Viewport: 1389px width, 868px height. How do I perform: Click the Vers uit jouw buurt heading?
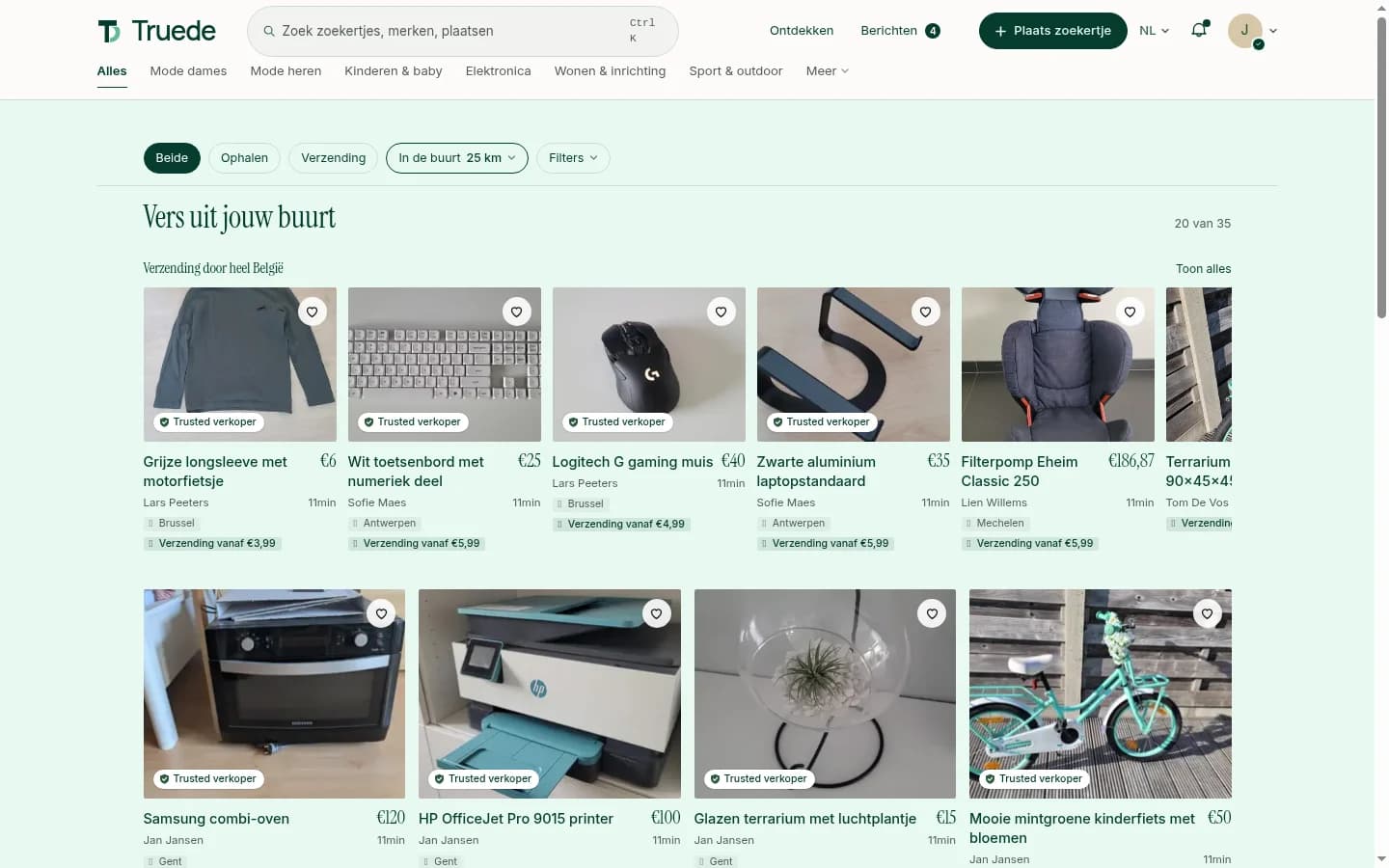click(x=239, y=218)
